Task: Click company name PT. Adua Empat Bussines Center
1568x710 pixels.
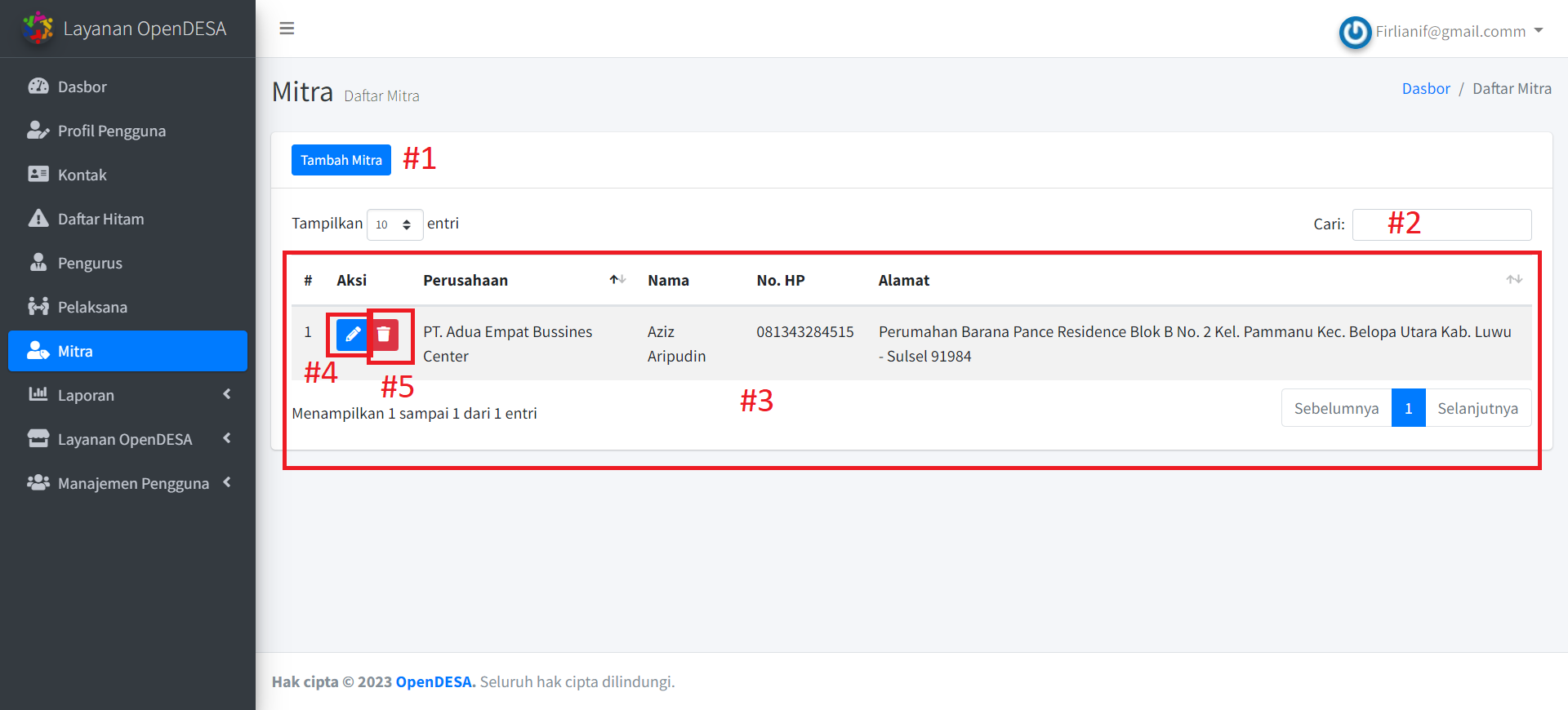Action: point(507,344)
